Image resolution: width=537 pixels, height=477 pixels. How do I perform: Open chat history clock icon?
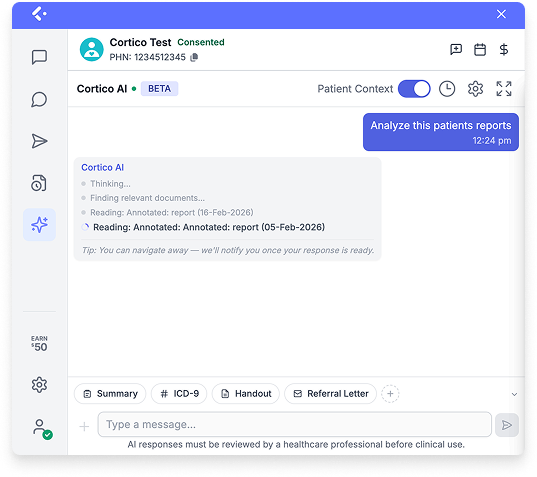(x=447, y=89)
